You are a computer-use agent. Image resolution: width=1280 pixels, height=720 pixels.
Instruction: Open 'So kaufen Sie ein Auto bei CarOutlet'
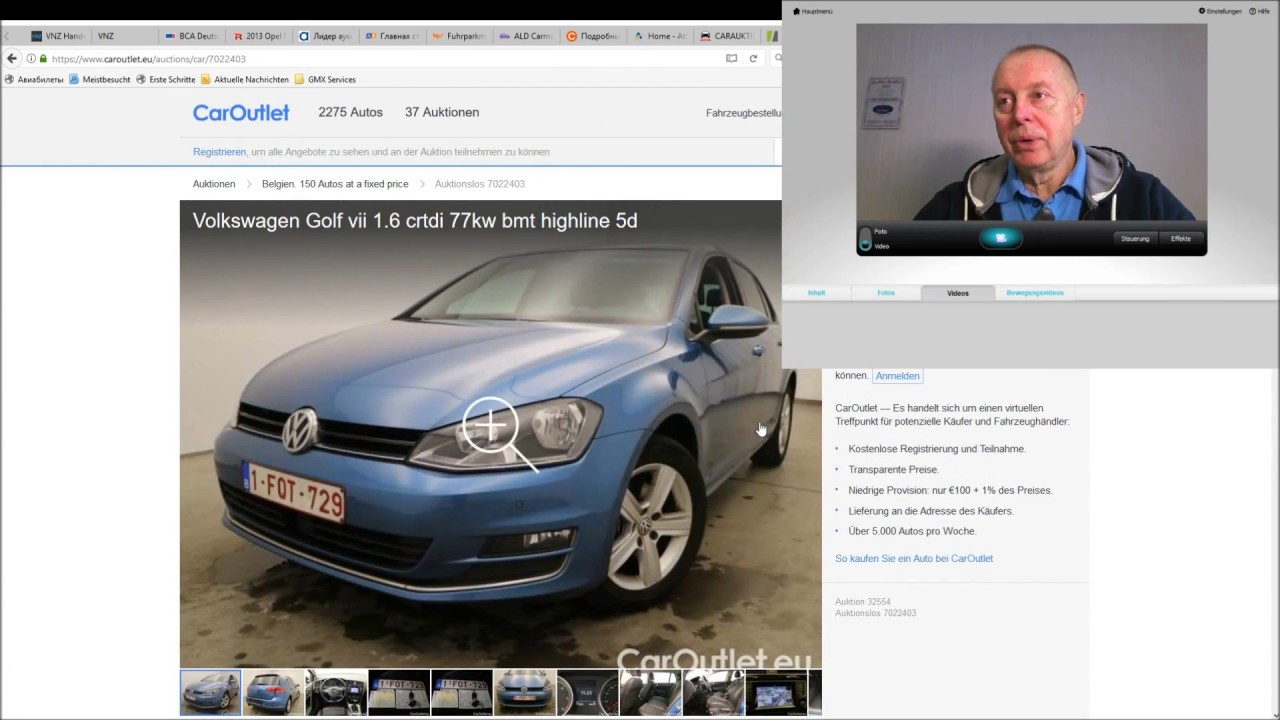(x=914, y=559)
